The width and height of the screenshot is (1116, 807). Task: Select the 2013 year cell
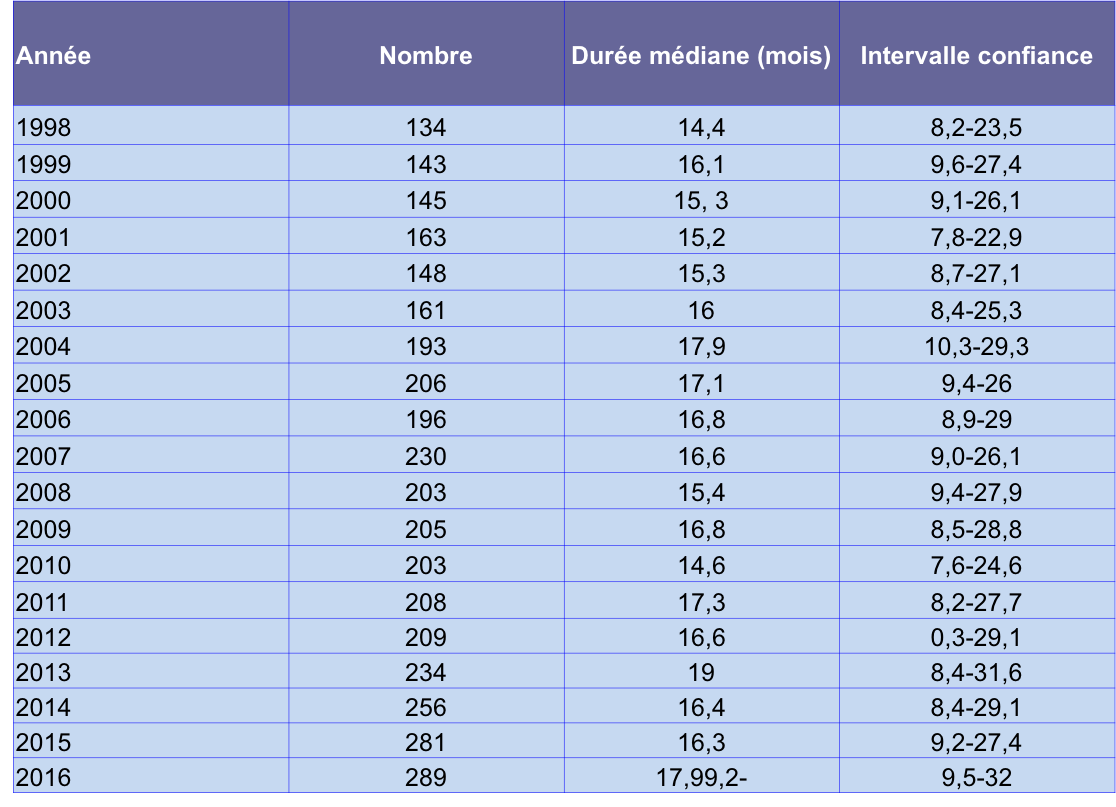[x=44, y=674]
